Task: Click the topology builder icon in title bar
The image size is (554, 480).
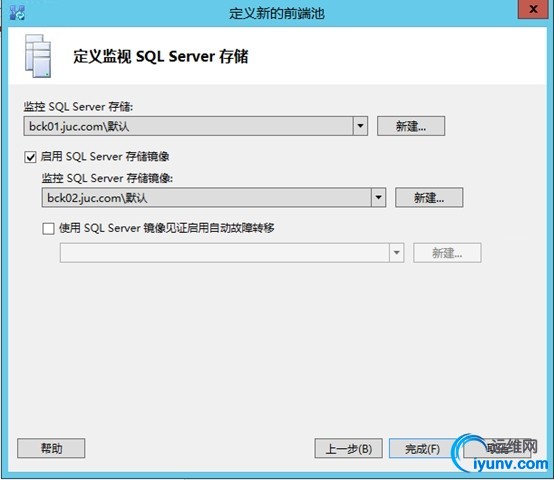Action: pyautogui.click(x=17, y=12)
